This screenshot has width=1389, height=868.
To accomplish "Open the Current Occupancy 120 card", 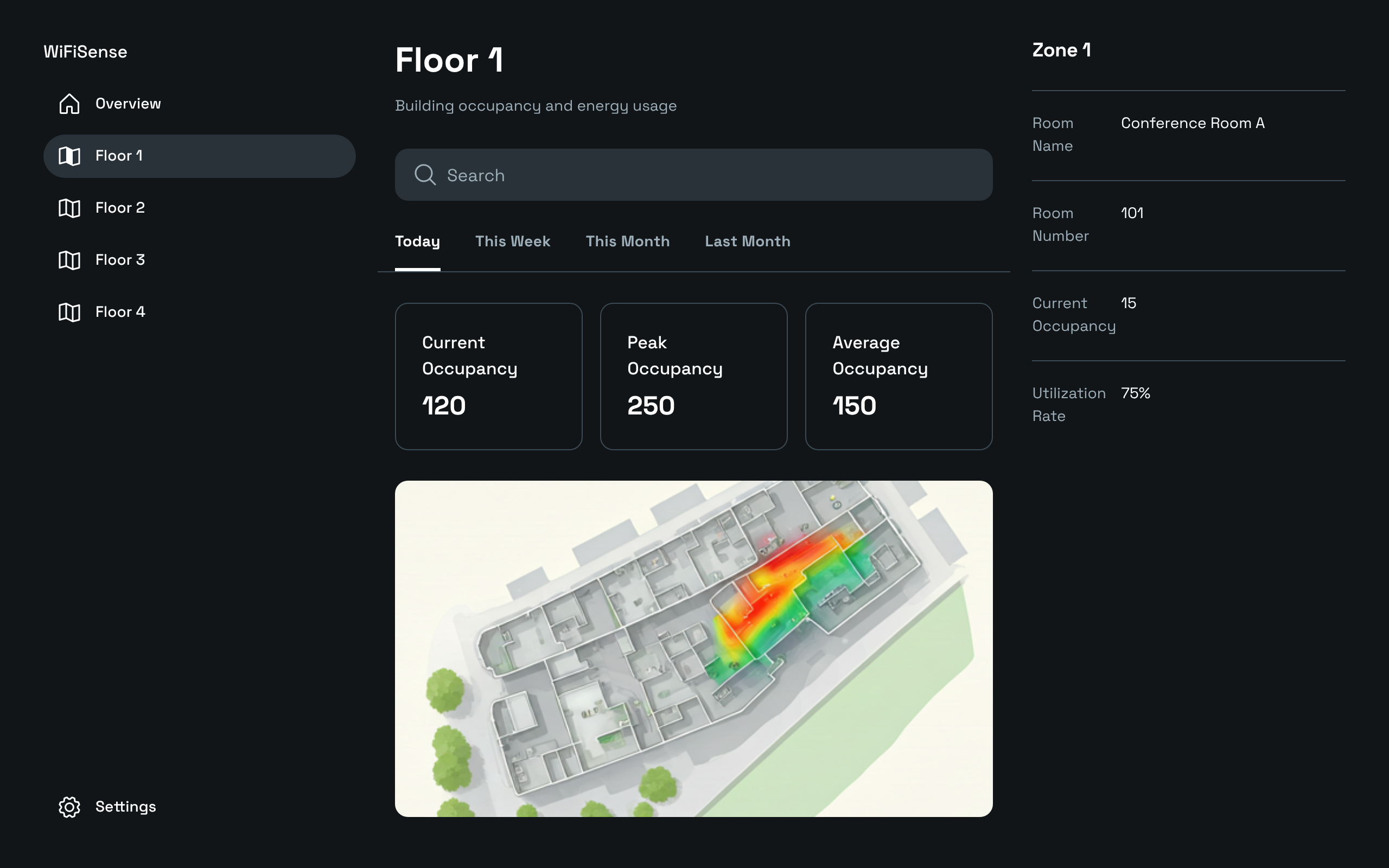I will pos(488,376).
